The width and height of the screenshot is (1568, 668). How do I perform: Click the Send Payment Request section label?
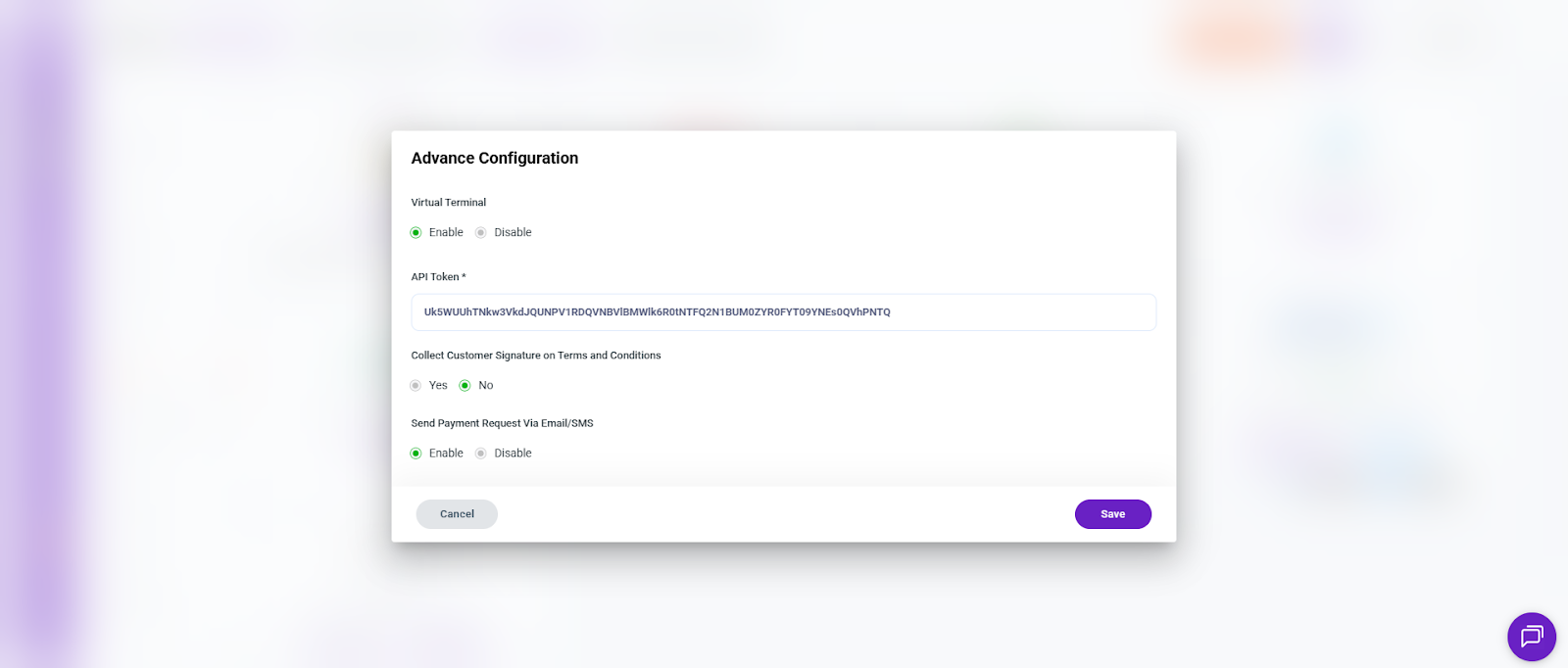click(502, 423)
